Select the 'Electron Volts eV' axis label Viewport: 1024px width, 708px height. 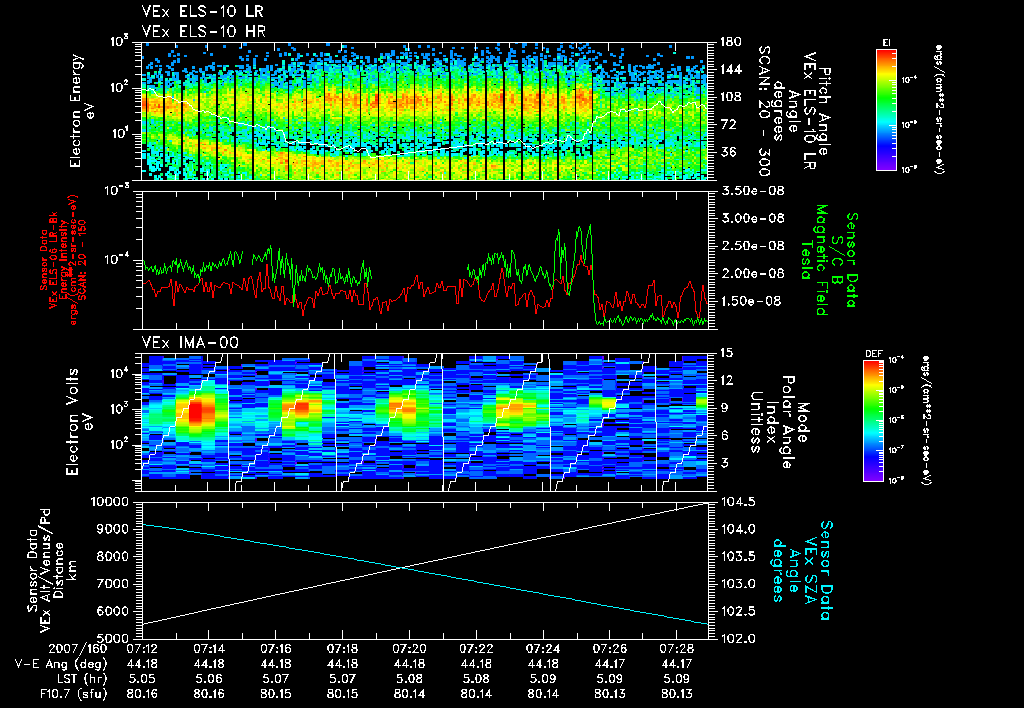(78, 422)
